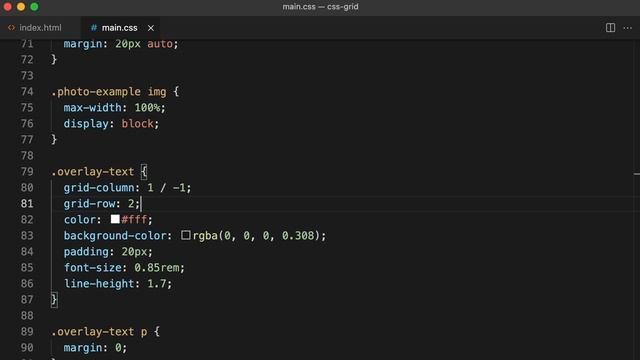
Task: Click the .overlay-text selector on line 79
Action: [93, 172]
